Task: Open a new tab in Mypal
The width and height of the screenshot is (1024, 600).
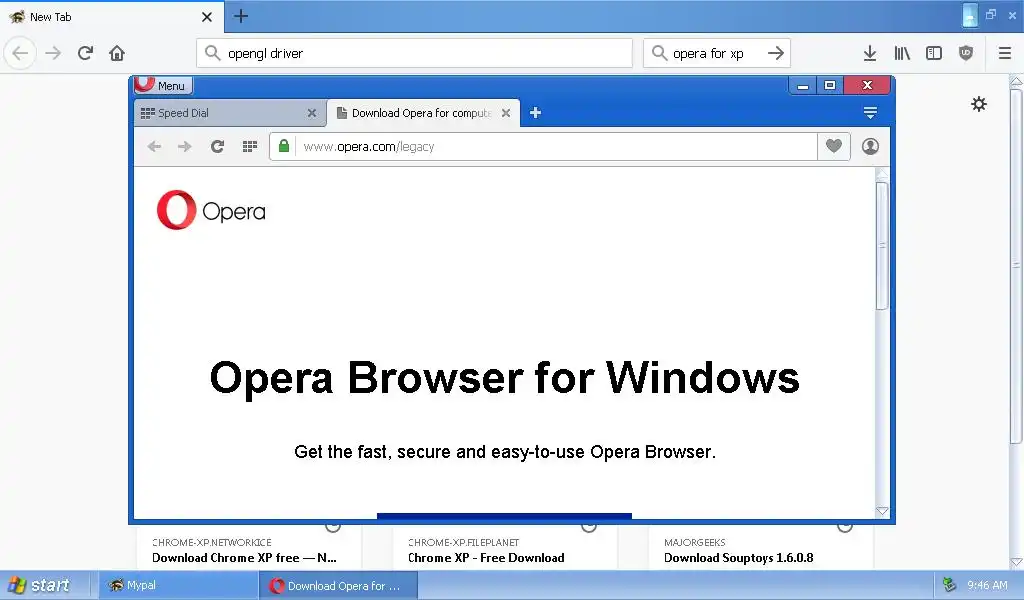Action: tap(241, 16)
